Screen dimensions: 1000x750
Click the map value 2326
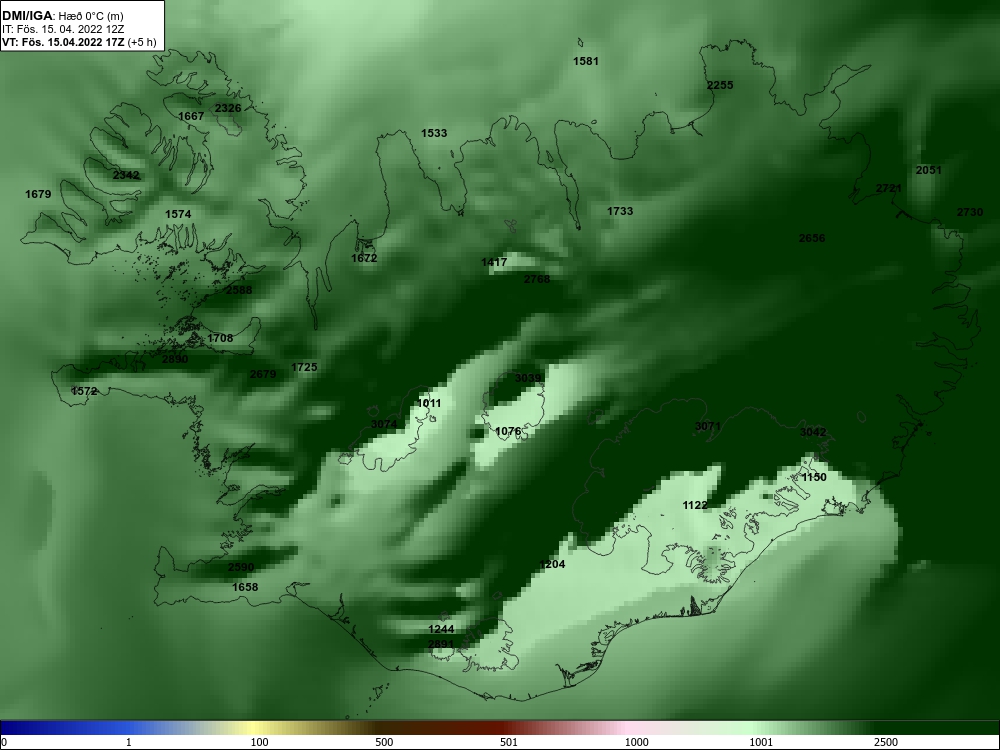tap(228, 108)
